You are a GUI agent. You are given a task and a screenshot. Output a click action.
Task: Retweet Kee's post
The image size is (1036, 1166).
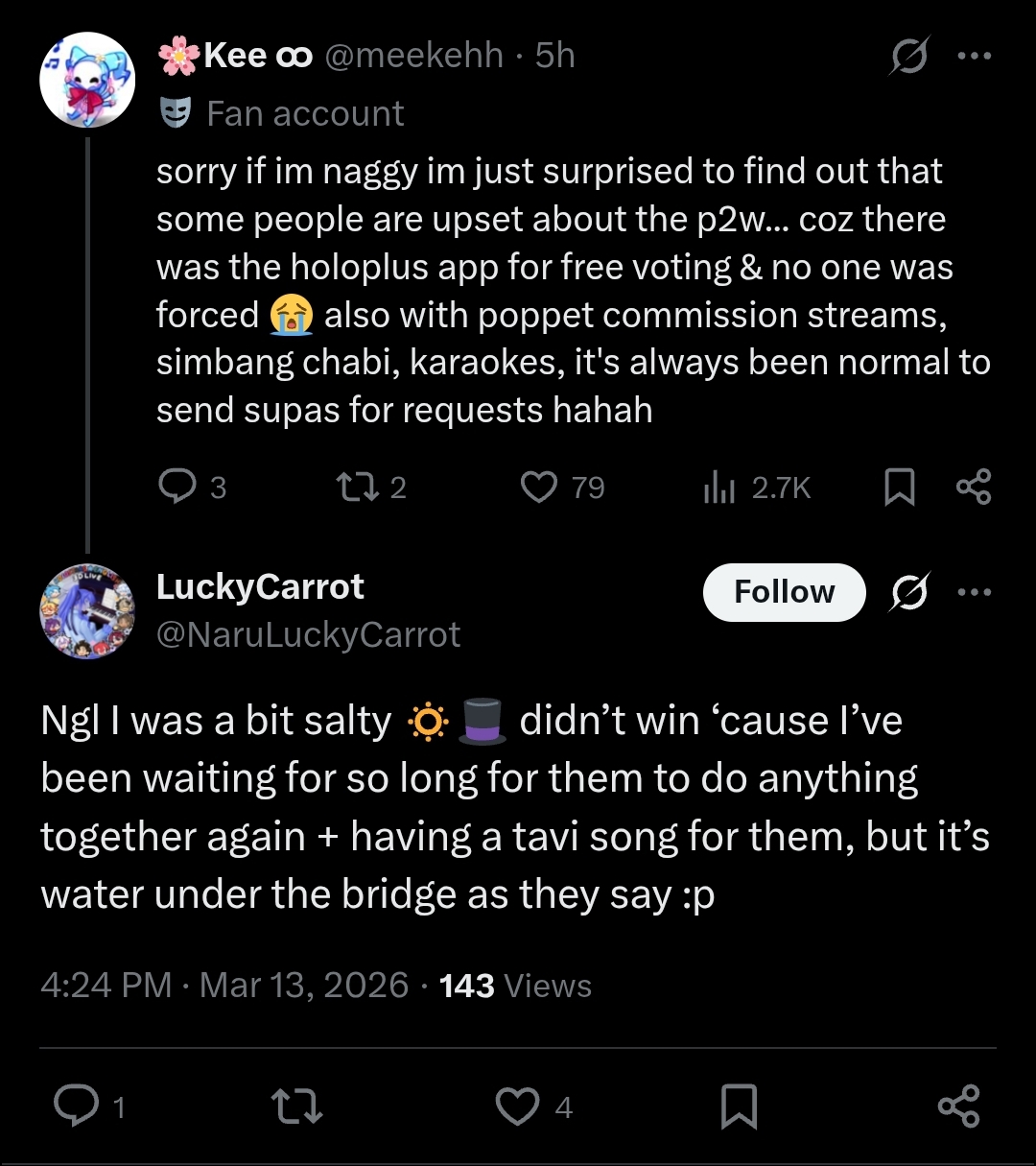click(x=359, y=487)
